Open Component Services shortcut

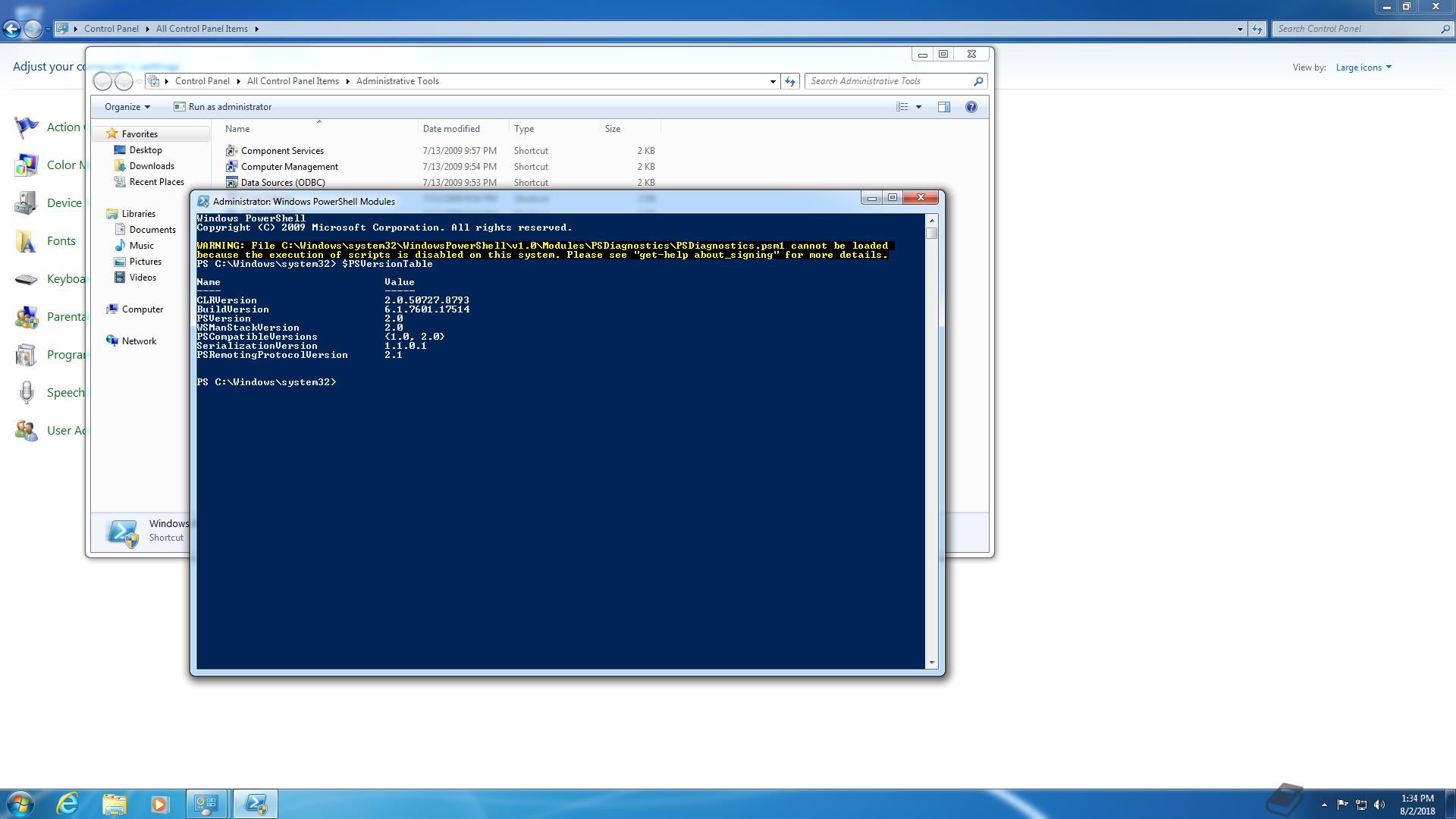[282, 151]
